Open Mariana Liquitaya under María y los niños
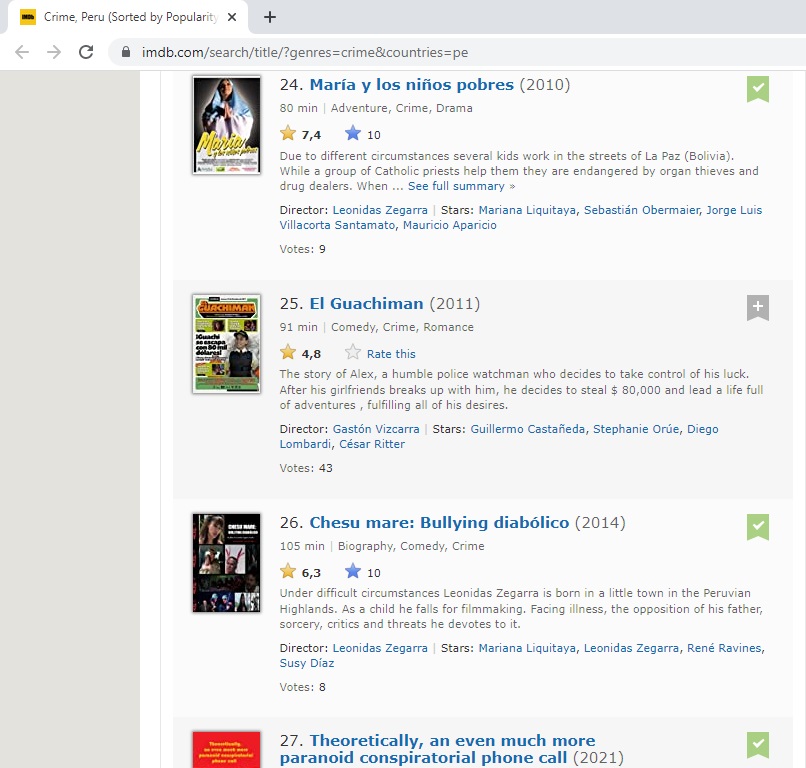Screen dimensions: 806x768 pos(527,210)
